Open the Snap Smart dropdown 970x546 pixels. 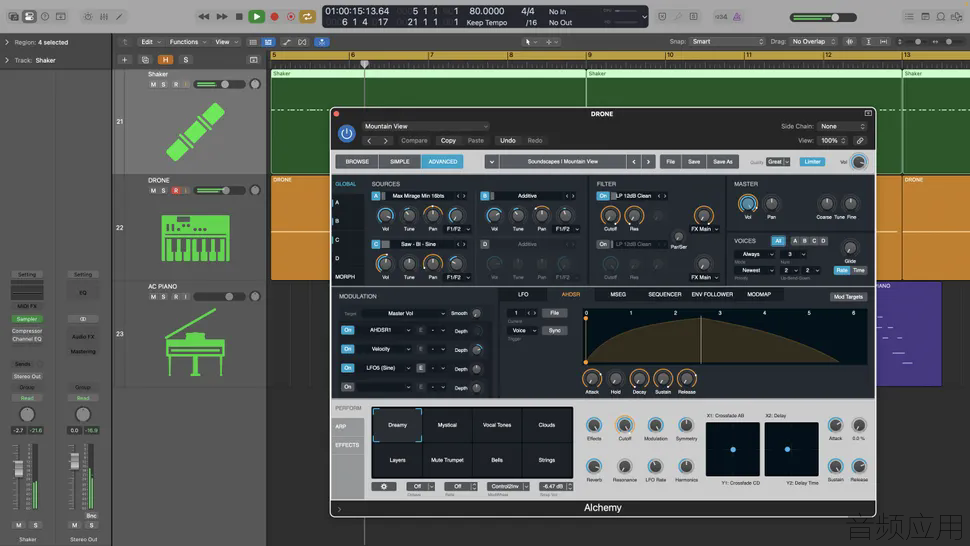[728, 41]
